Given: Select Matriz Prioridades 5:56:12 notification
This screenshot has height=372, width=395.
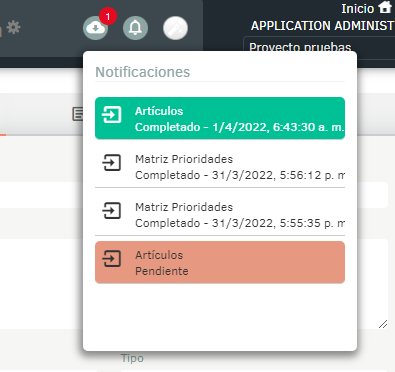Looking at the screenshot, I should (x=220, y=166).
